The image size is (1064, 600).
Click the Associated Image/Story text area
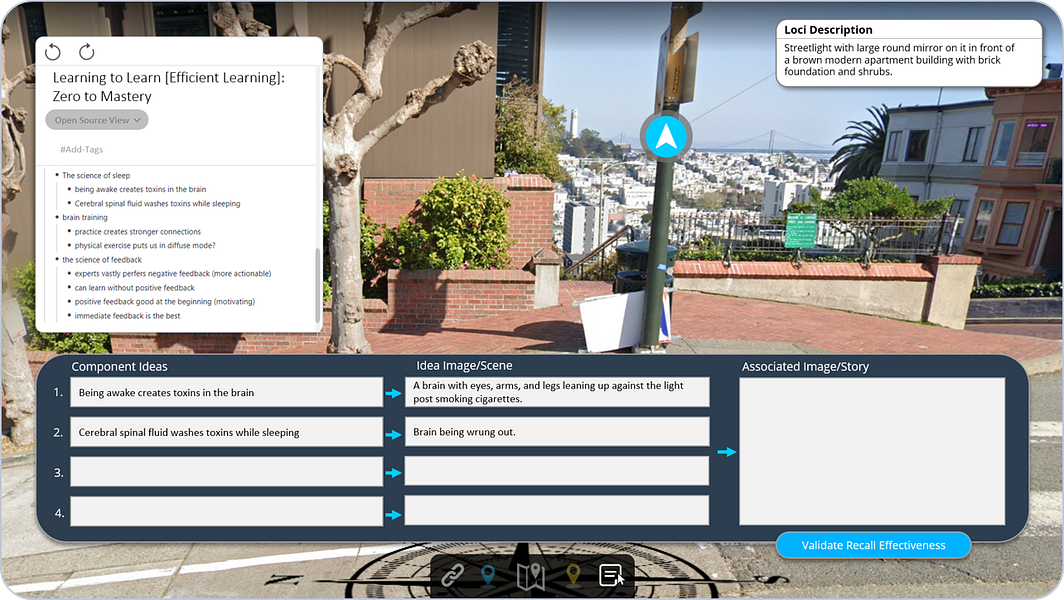(872, 451)
